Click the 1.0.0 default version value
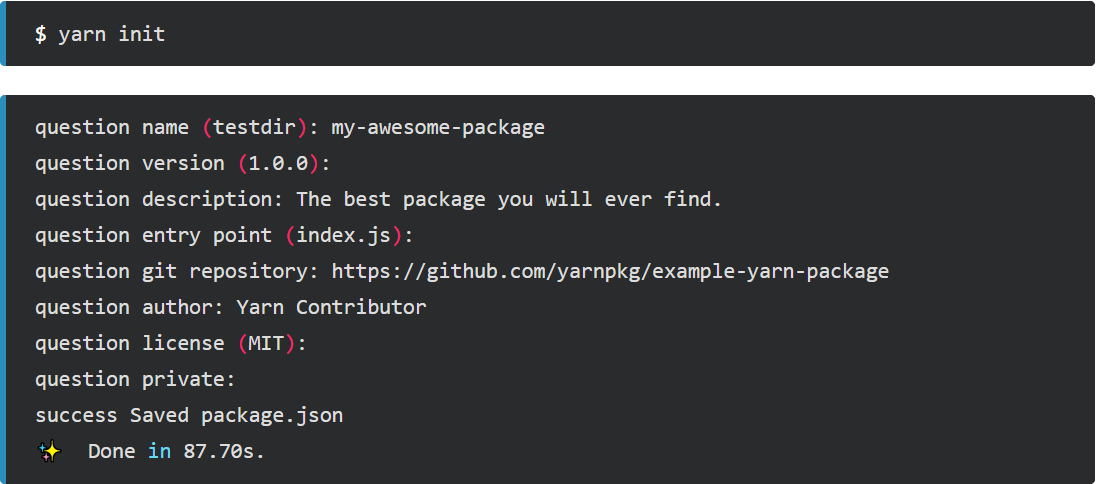Viewport: 1096px width, 484px height. pos(278,164)
